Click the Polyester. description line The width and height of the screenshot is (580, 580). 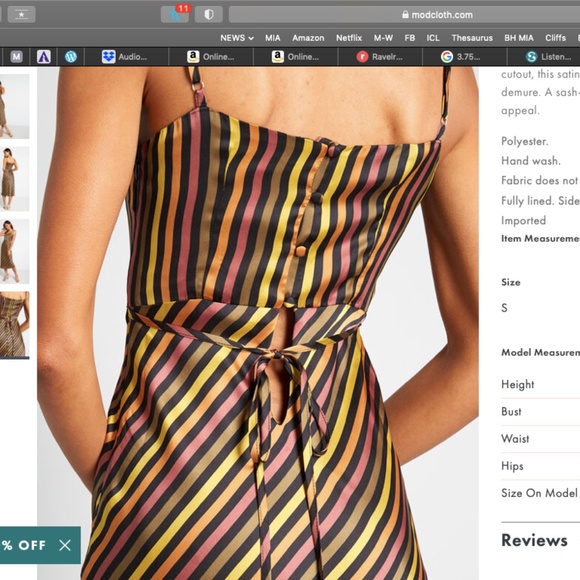(x=525, y=141)
